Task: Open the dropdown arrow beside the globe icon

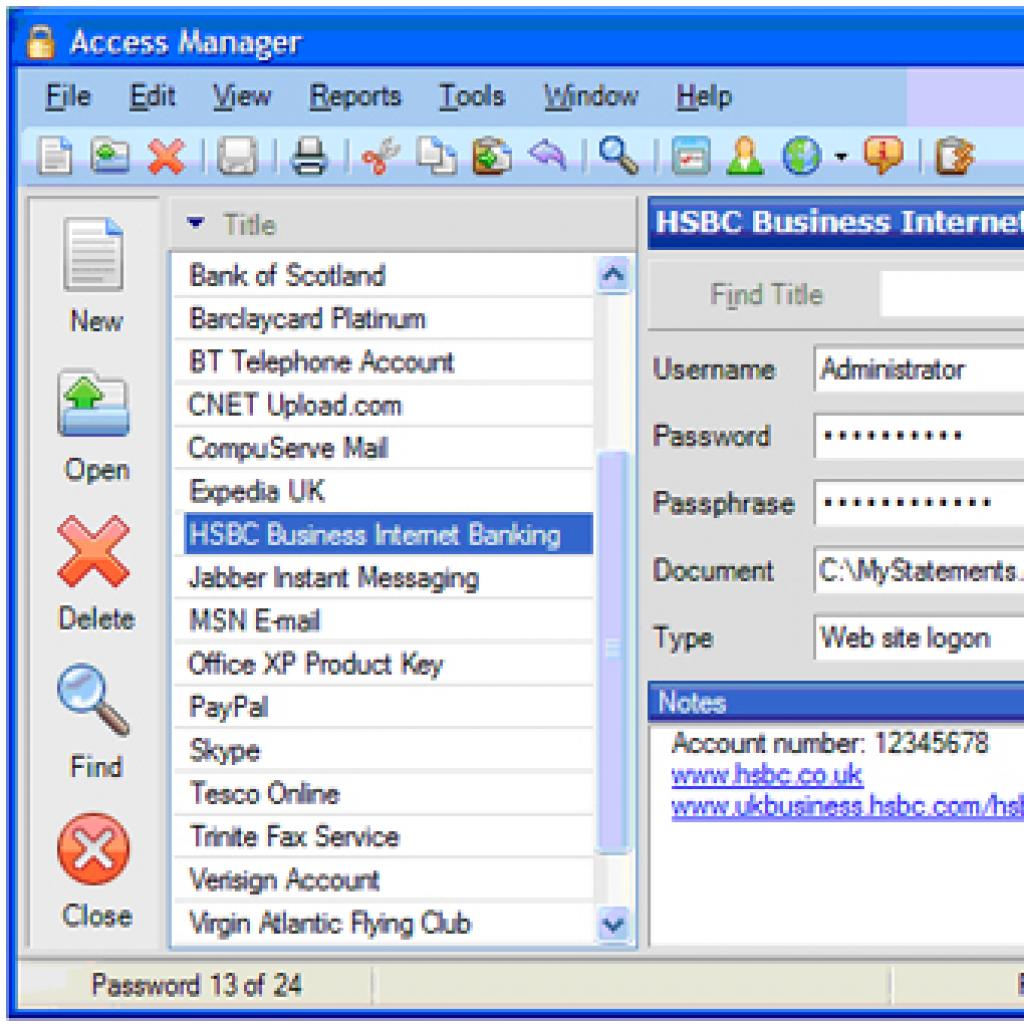Action: [x=841, y=157]
